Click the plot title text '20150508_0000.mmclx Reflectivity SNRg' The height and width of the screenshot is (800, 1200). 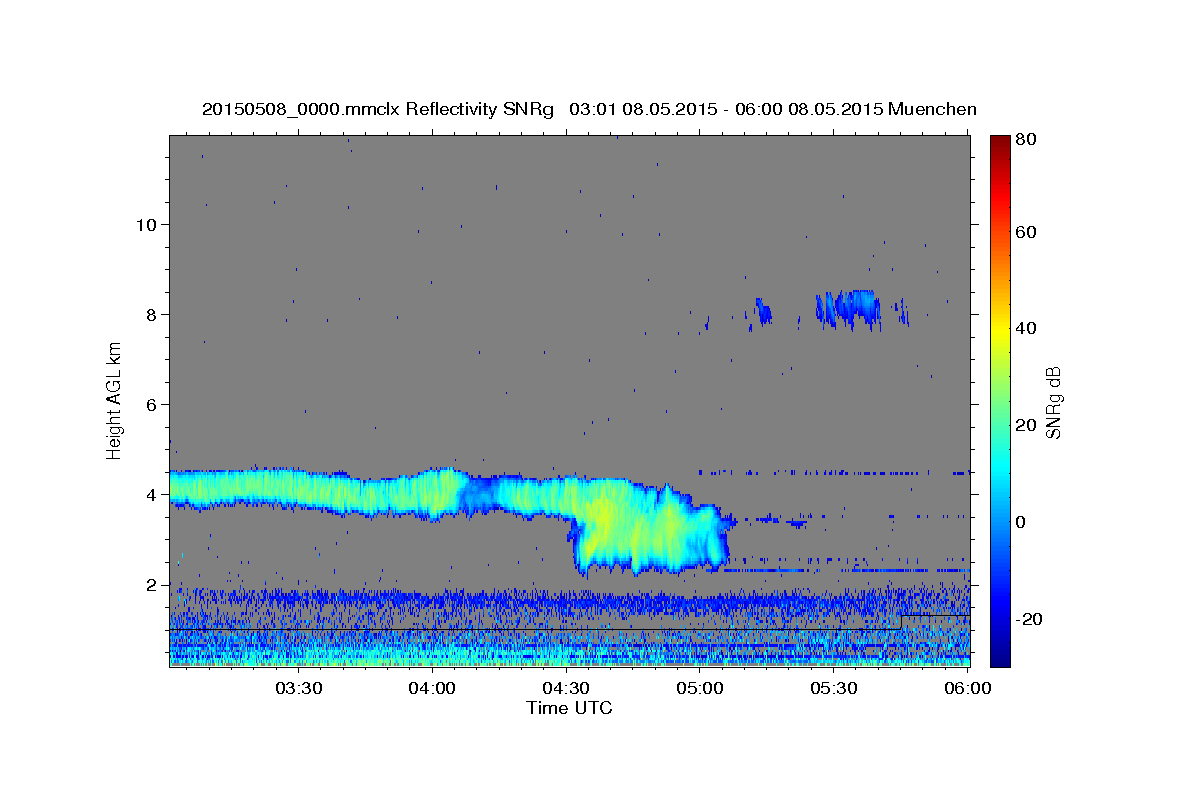coord(378,109)
